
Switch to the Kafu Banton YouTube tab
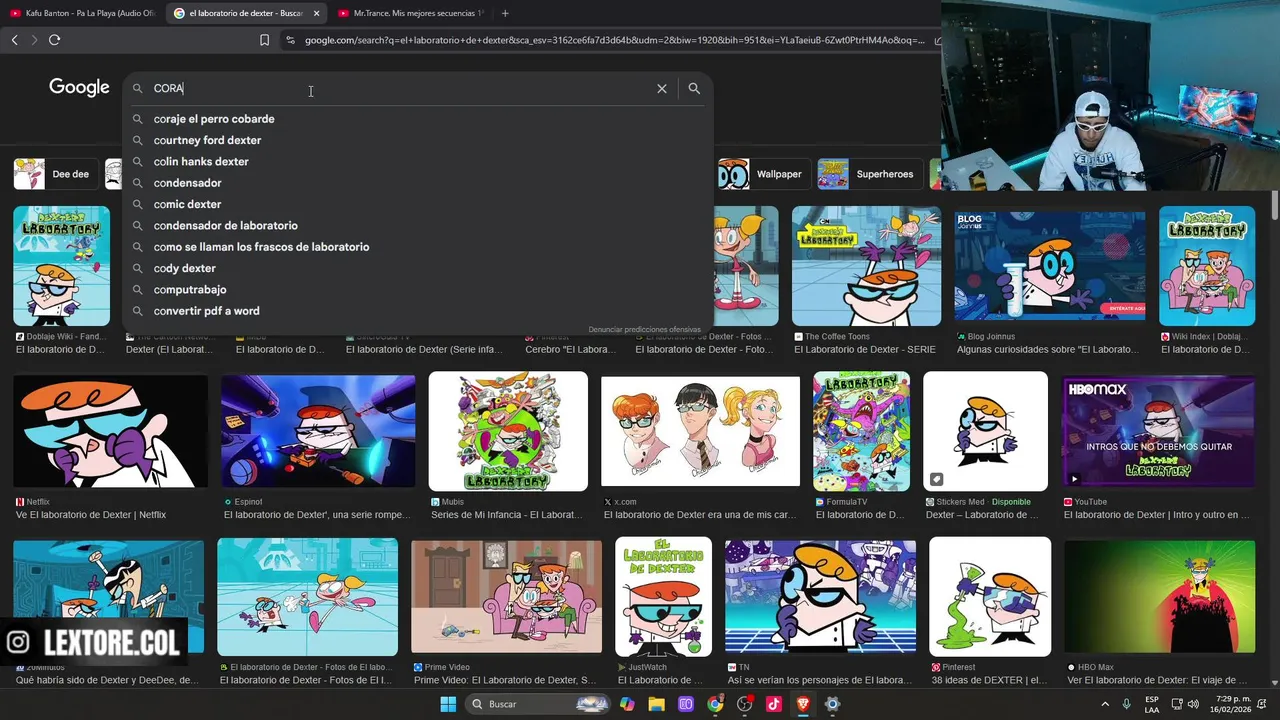pos(83,13)
